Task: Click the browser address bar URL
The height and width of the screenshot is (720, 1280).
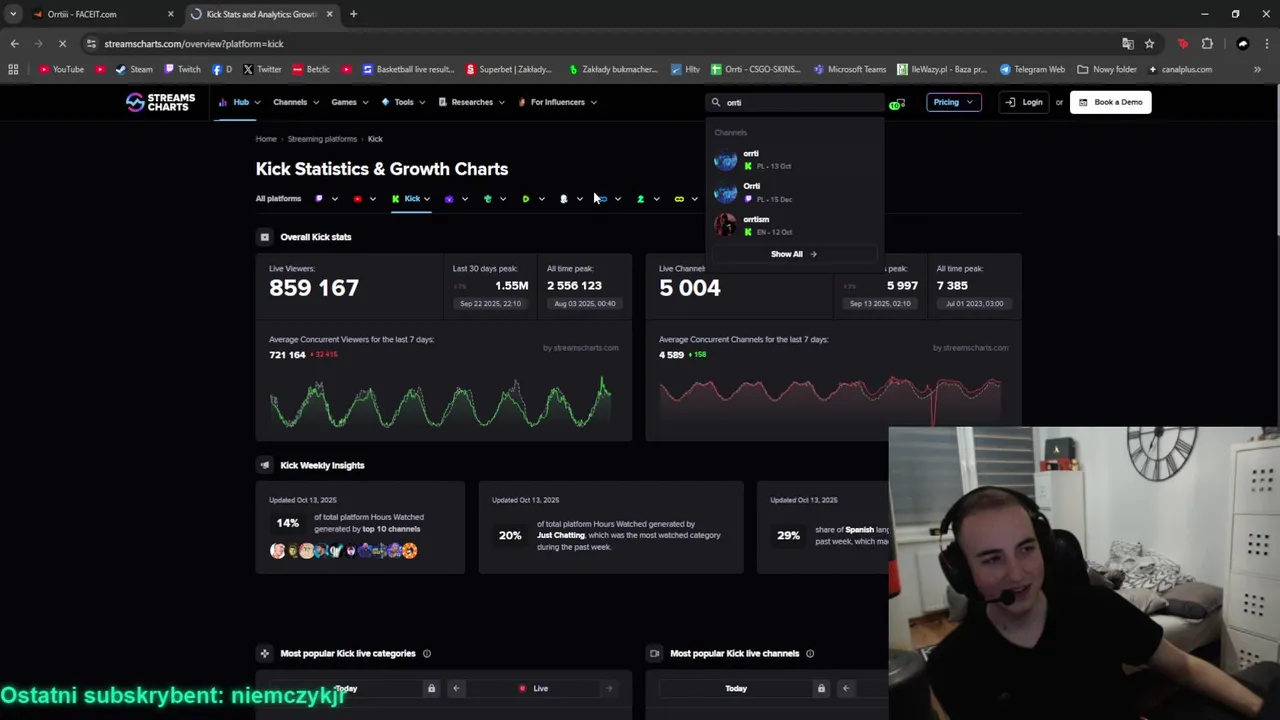Action: tap(194, 44)
